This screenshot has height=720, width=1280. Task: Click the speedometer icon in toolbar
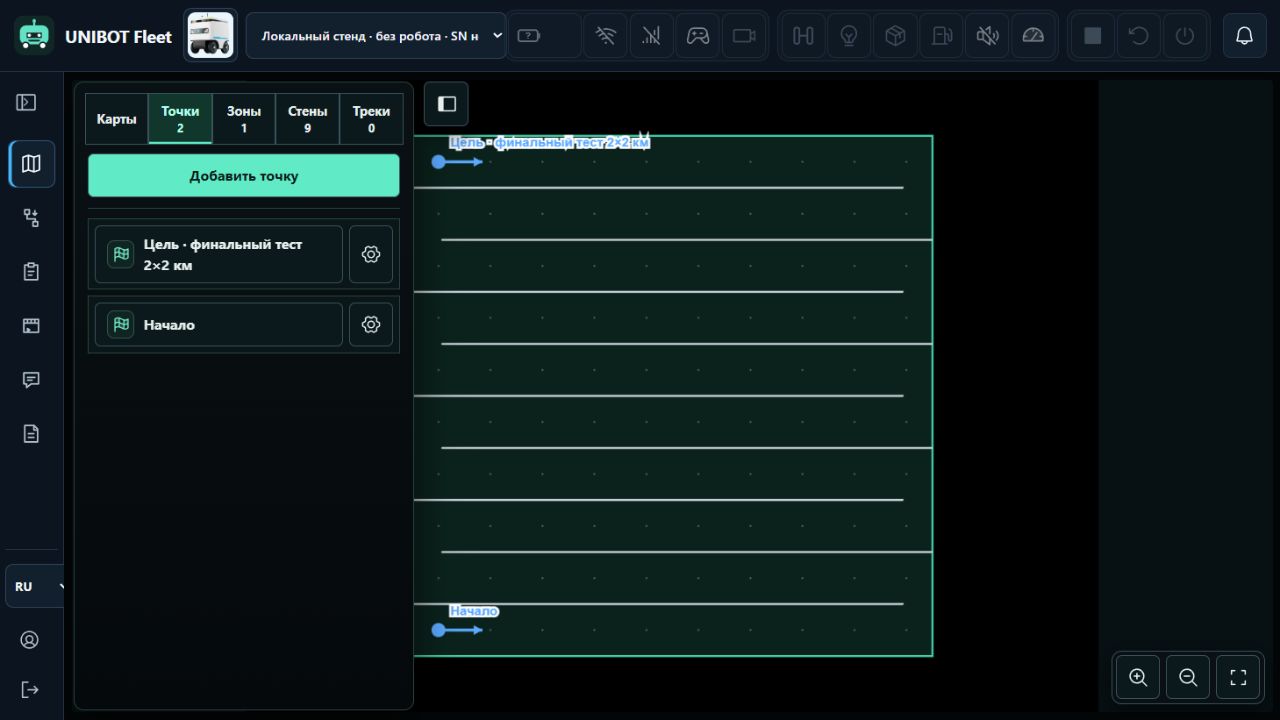coord(1033,36)
